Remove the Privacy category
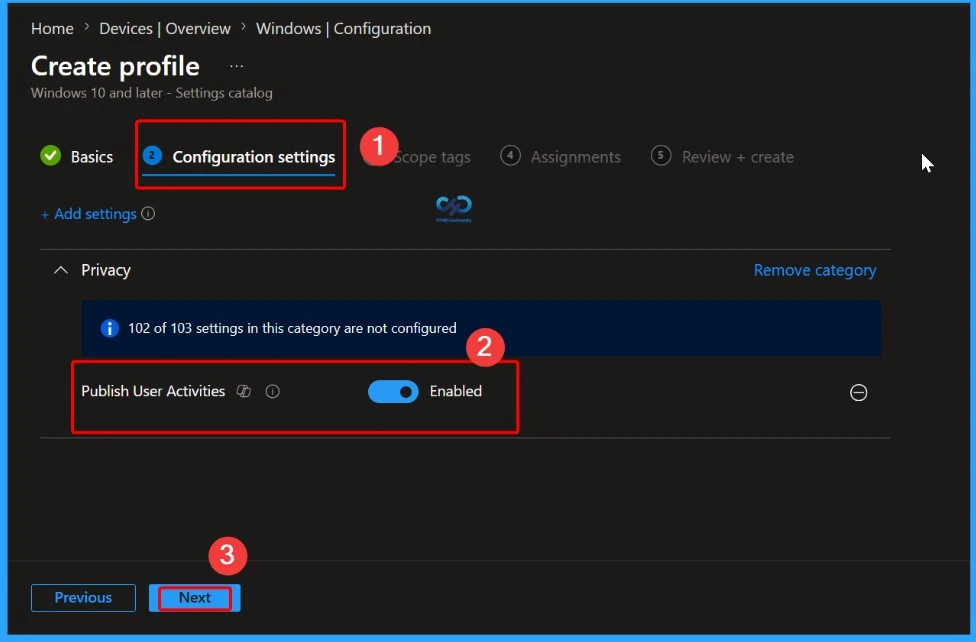976x642 pixels. coord(815,270)
